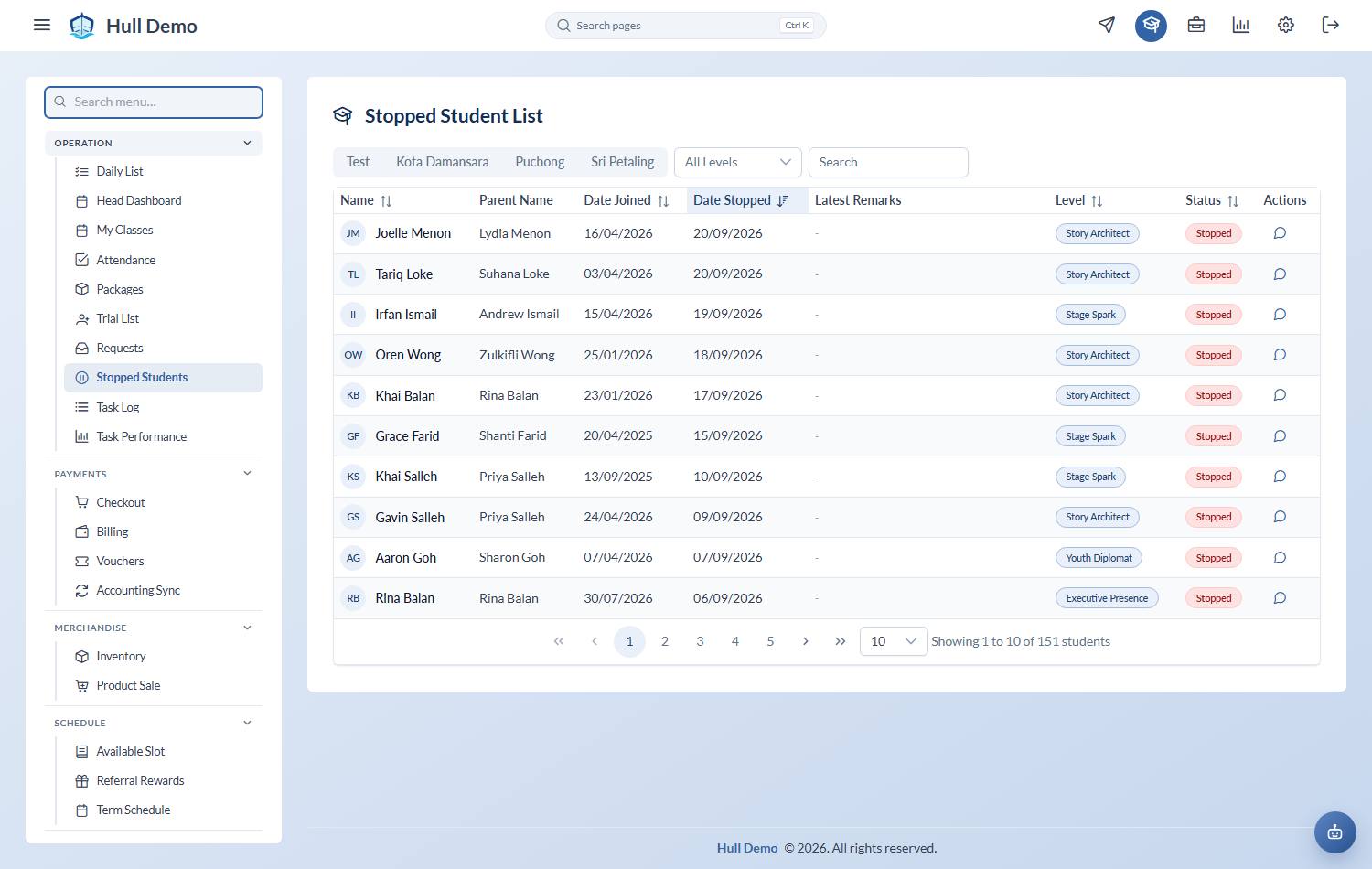Open the All Levels dropdown

737,162
